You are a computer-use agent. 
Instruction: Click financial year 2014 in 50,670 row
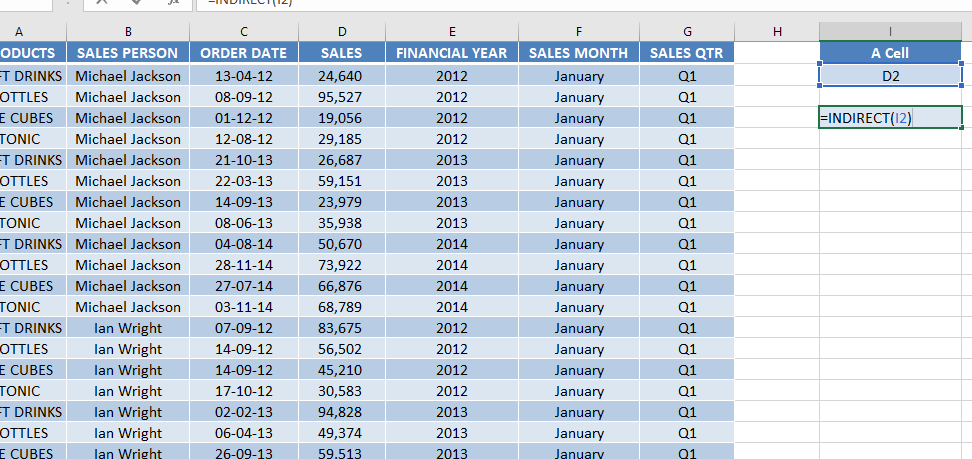pyautogui.click(x=452, y=244)
